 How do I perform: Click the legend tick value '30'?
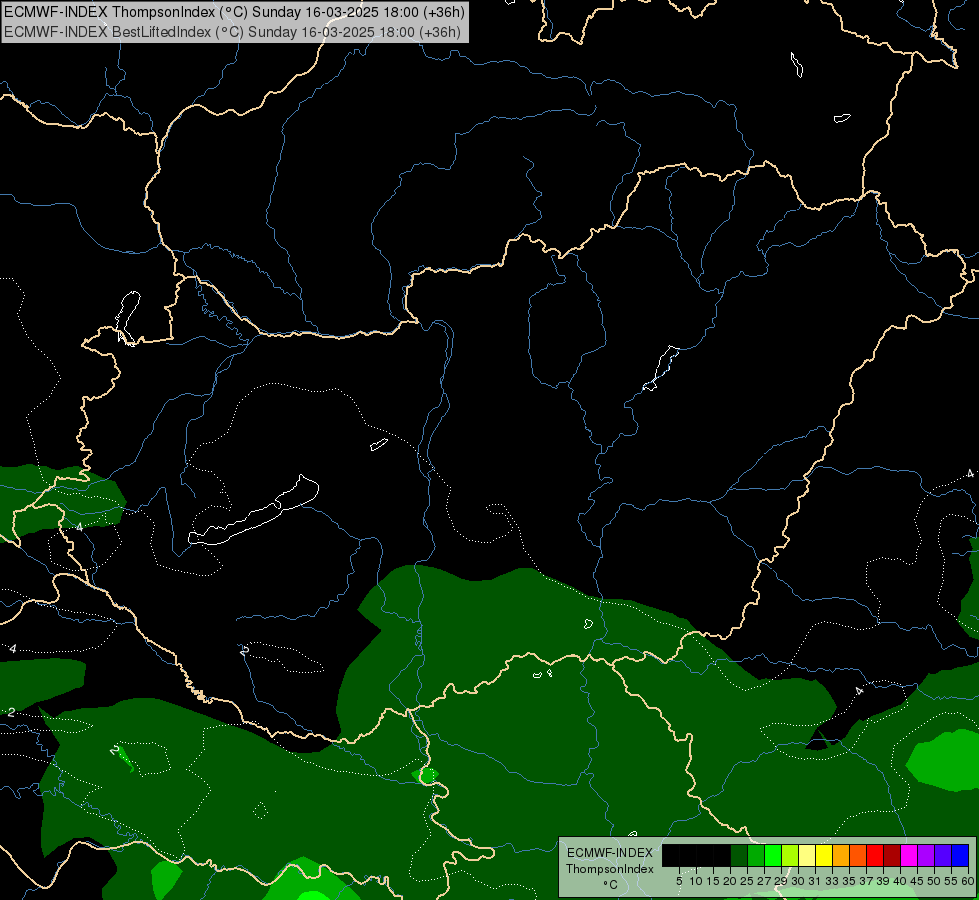point(798,881)
